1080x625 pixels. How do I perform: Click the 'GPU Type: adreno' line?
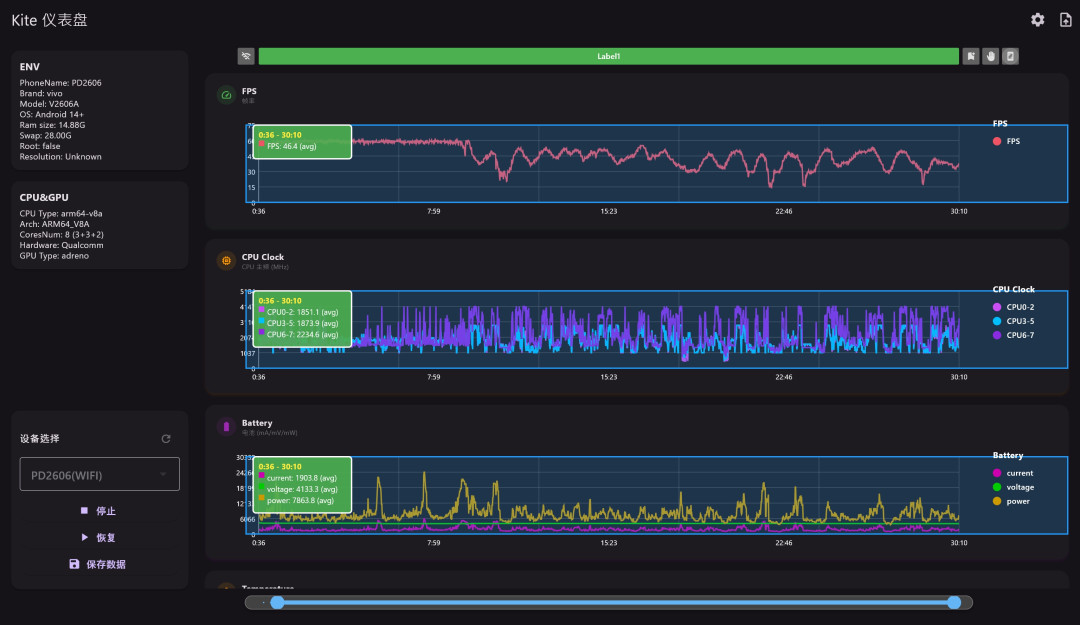54,256
